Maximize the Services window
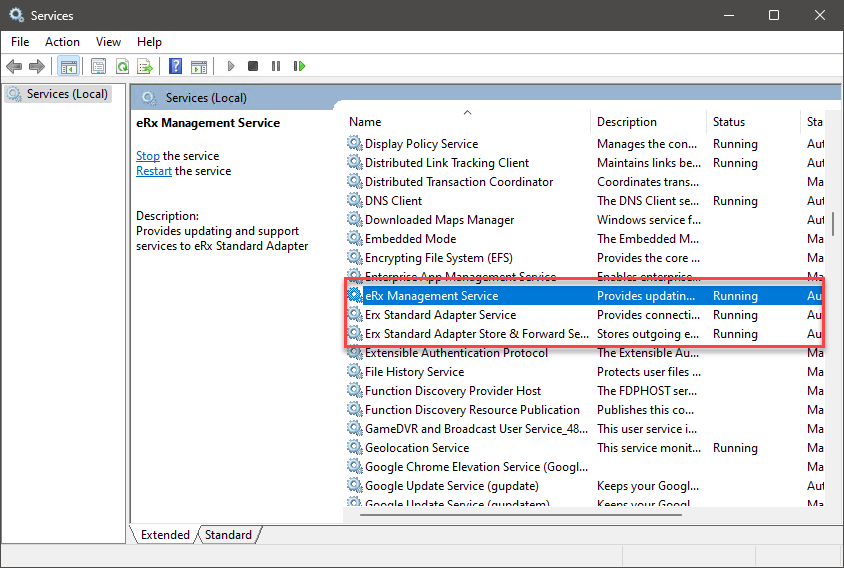The height and width of the screenshot is (568, 844). [773, 15]
